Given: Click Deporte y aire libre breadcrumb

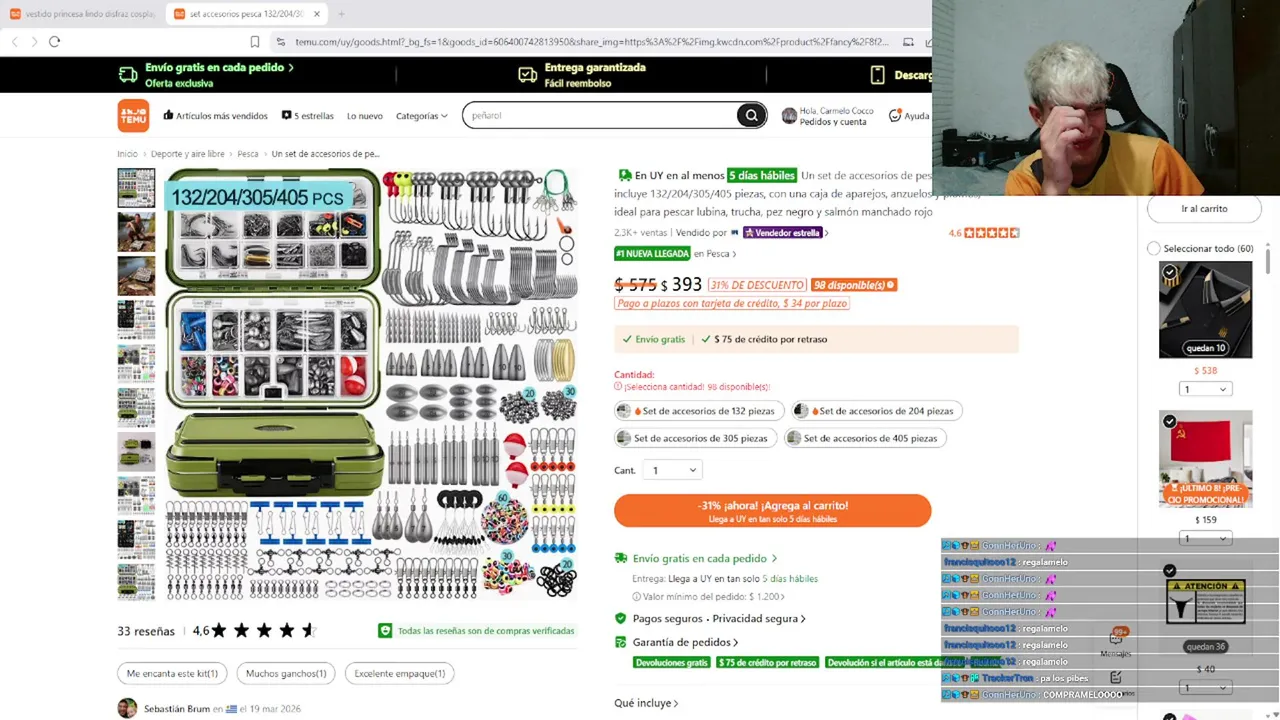Looking at the screenshot, I should 187,154.
